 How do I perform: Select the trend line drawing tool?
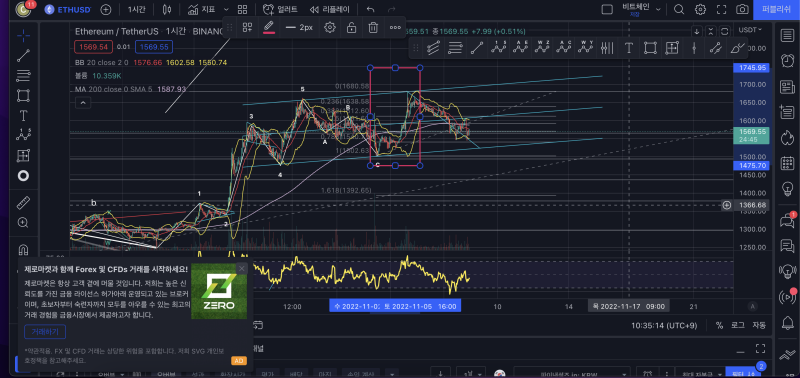[x=23, y=56]
